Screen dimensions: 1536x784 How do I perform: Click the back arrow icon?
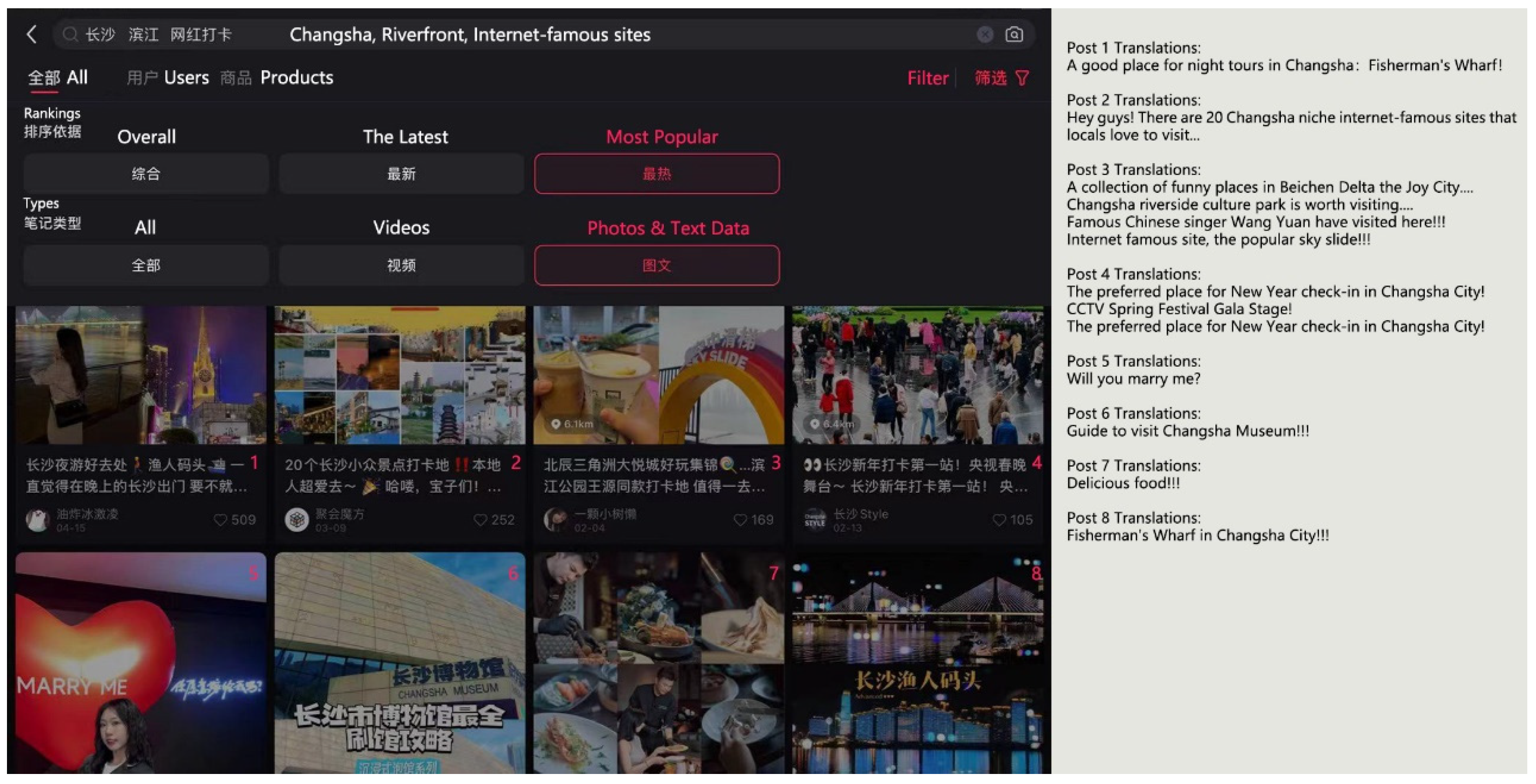pyautogui.click(x=32, y=34)
